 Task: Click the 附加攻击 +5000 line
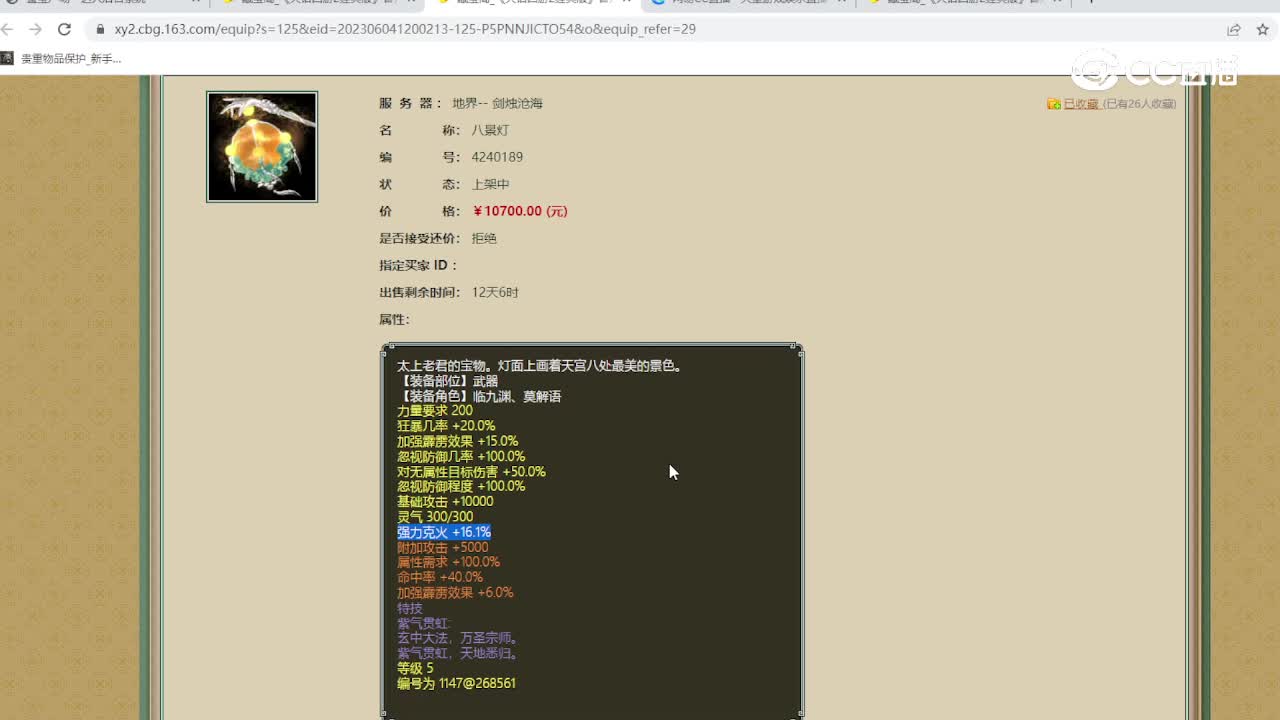tap(443, 547)
